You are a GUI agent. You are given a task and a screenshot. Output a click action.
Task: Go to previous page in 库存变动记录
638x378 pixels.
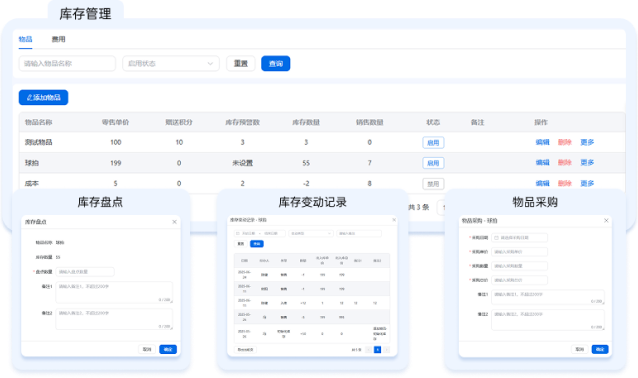[369, 350]
